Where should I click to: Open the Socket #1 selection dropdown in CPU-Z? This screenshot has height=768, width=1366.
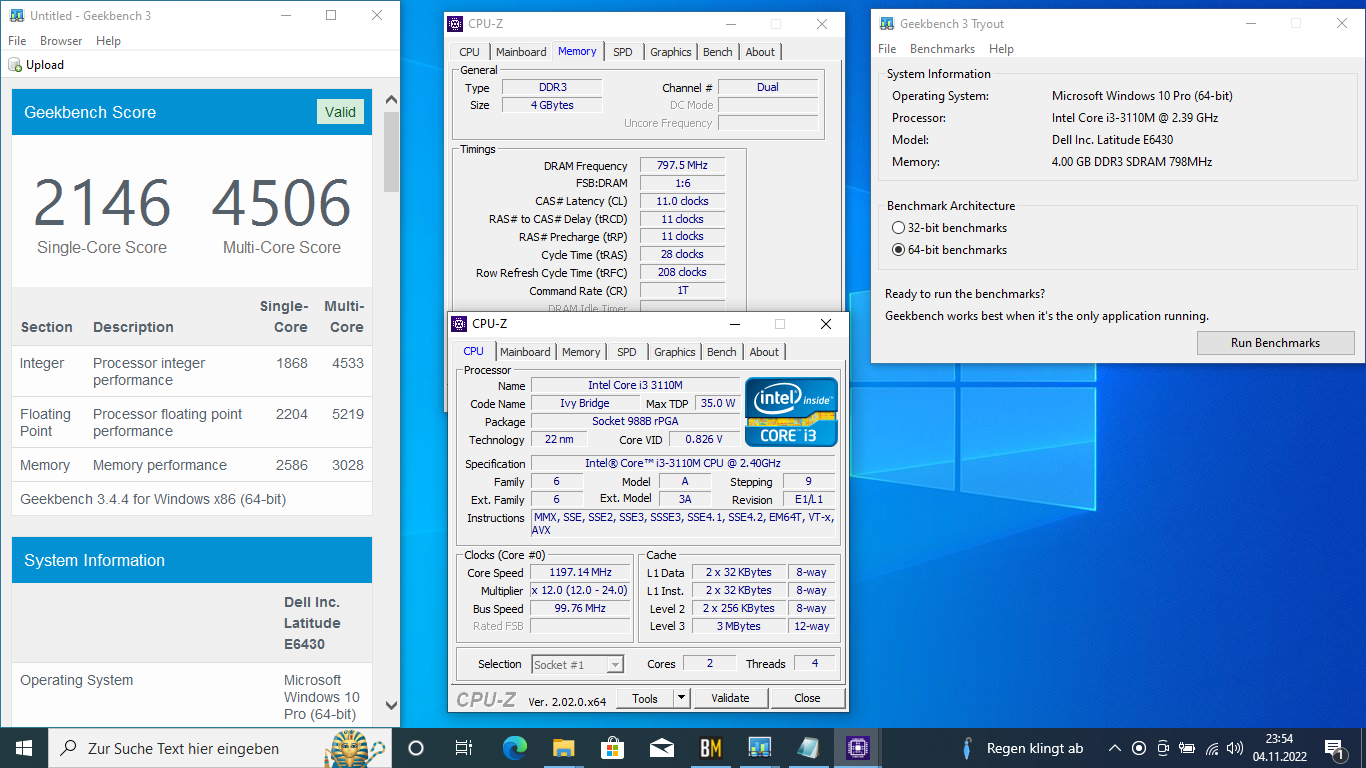578,664
